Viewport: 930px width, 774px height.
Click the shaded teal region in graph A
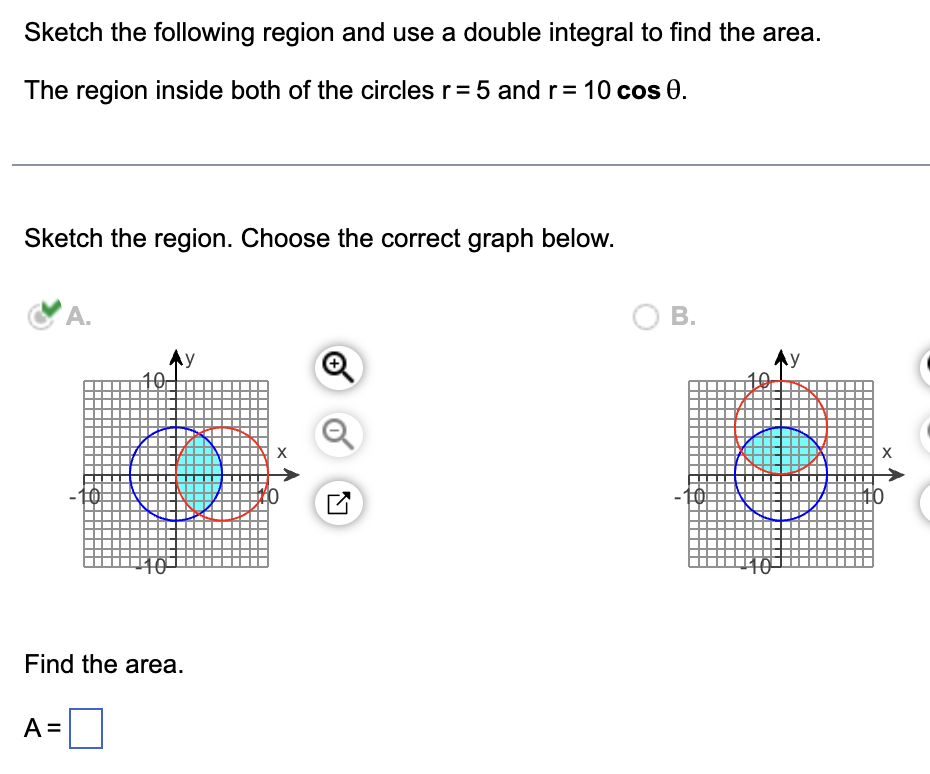pyautogui.click(x=197, y=473)
